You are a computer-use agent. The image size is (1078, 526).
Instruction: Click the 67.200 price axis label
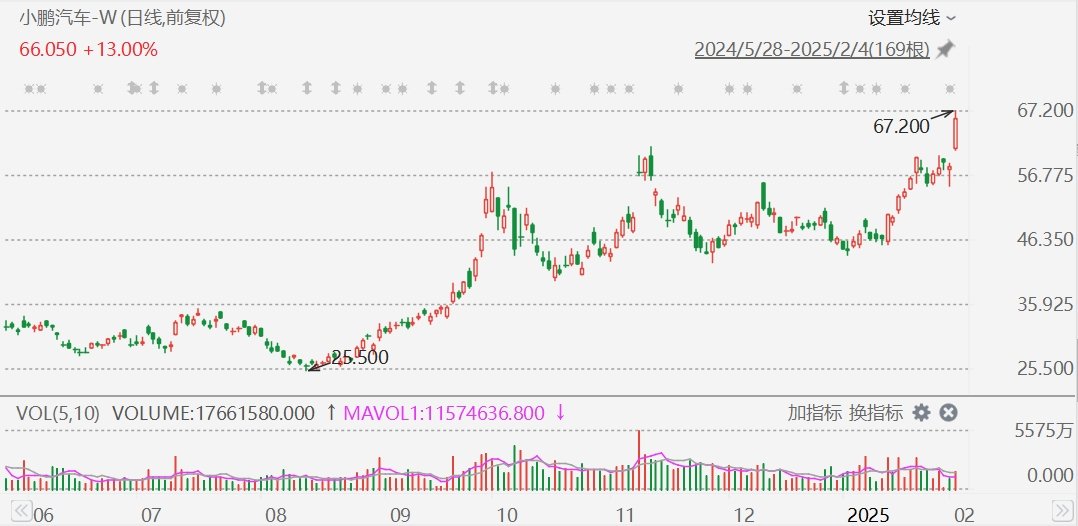tap(1045, 111)
